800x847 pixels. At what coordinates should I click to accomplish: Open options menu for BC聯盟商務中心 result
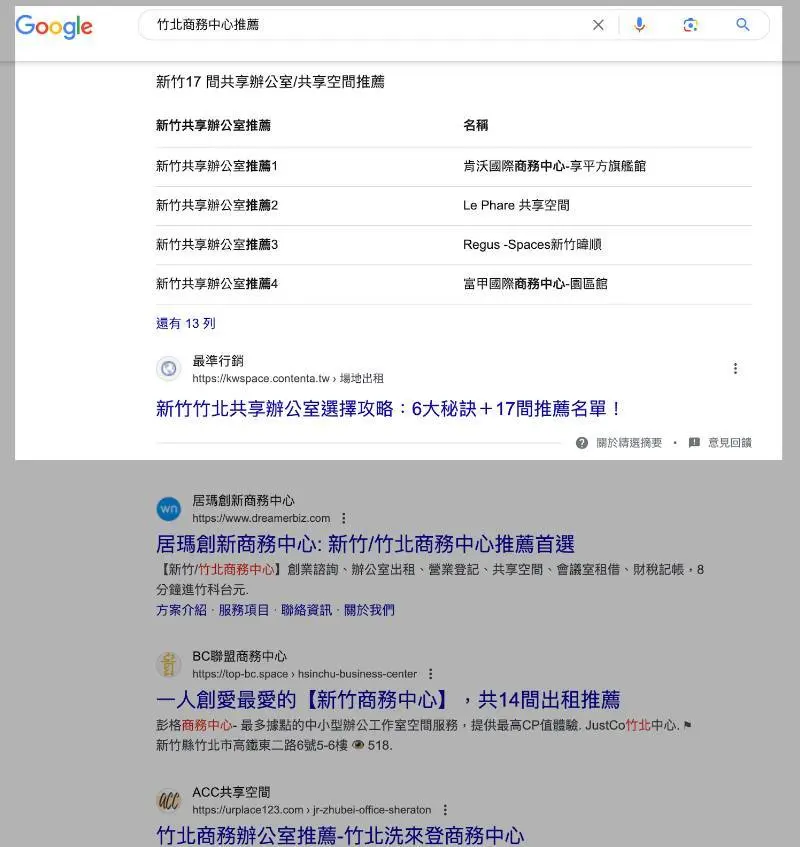coord(431,674)
